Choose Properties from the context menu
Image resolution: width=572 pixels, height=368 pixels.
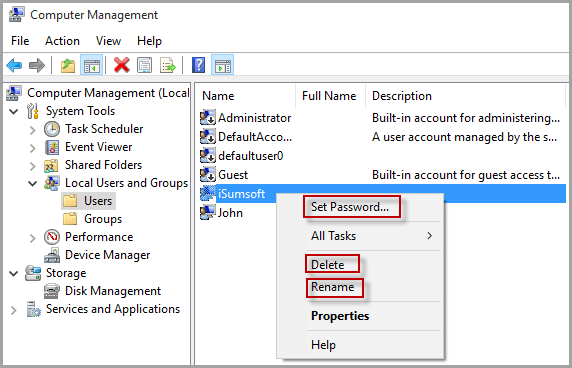point(340,316)
